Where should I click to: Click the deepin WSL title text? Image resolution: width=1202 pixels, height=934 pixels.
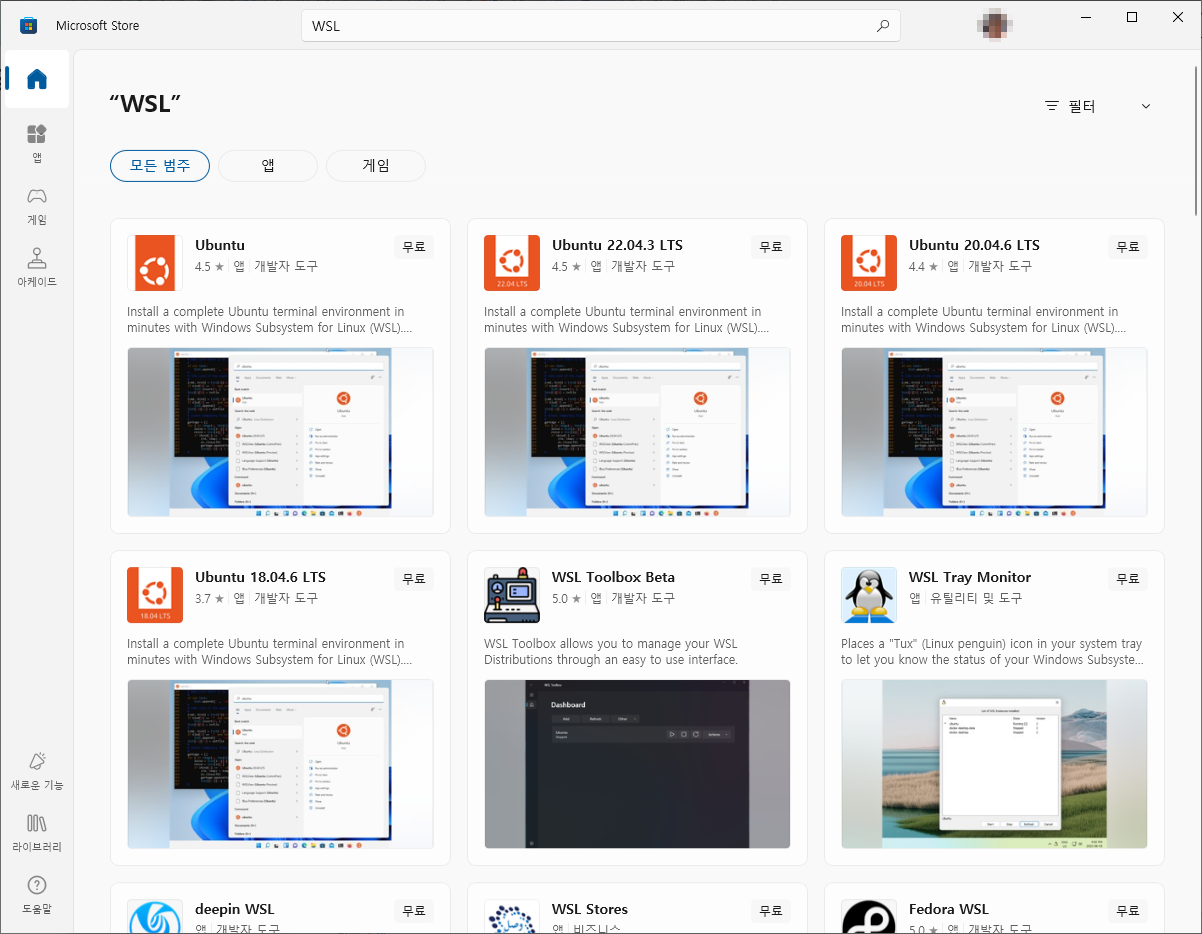[x=234, y=909]
